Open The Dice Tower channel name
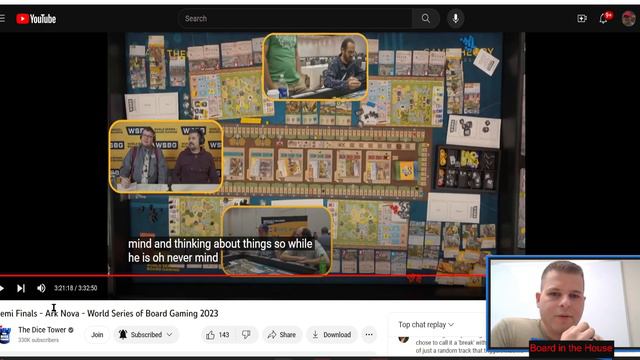Viewport: 640px width, 360px height. click(x=42, y=330)
